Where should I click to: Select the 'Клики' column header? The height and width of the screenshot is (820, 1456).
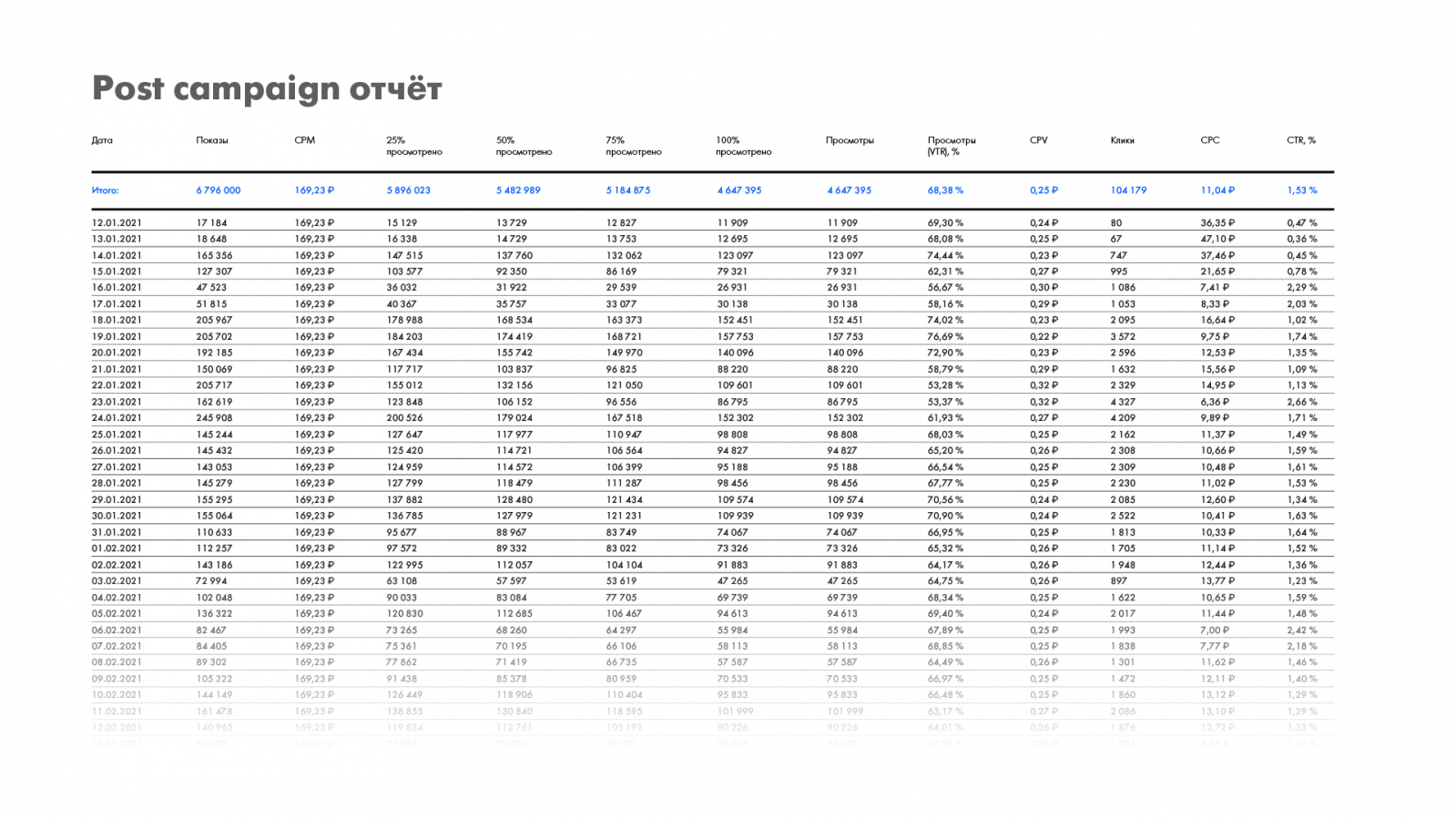coord(1122,140)
